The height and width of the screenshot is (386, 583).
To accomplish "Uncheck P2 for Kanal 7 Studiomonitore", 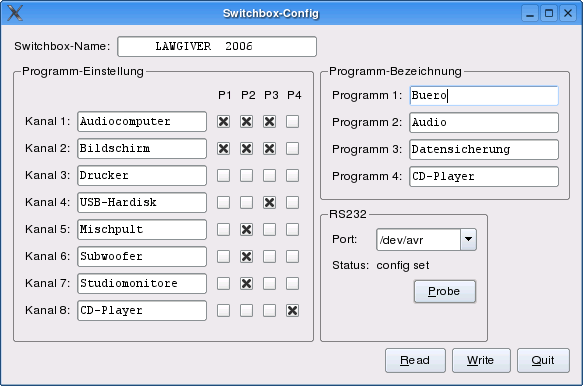I will pyautogui.click(x=247, y=284).
